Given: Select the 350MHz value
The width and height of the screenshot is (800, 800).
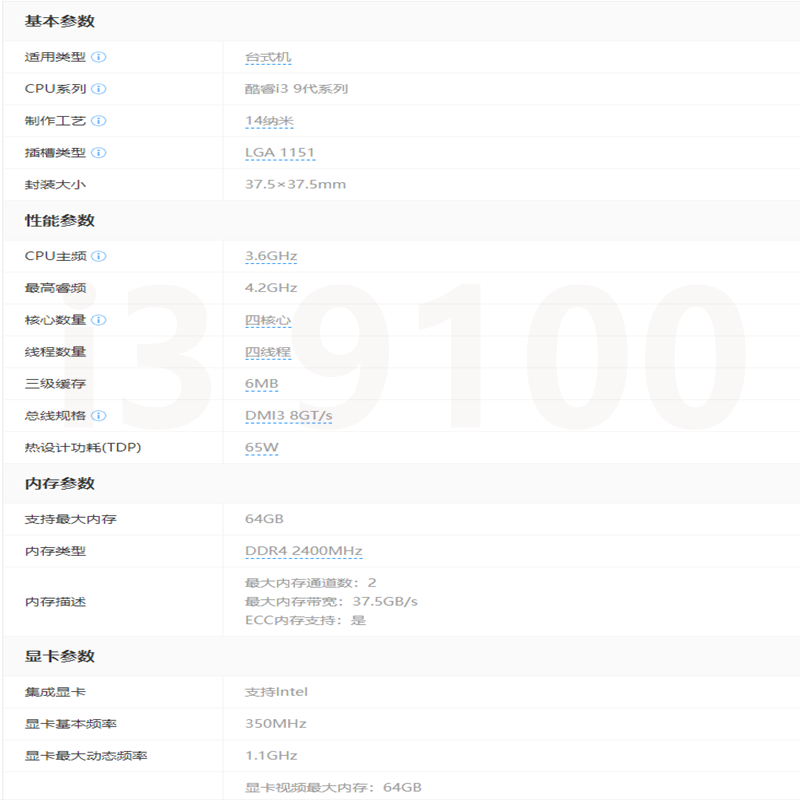Looking at the screenshot, I should pos(276,724).
